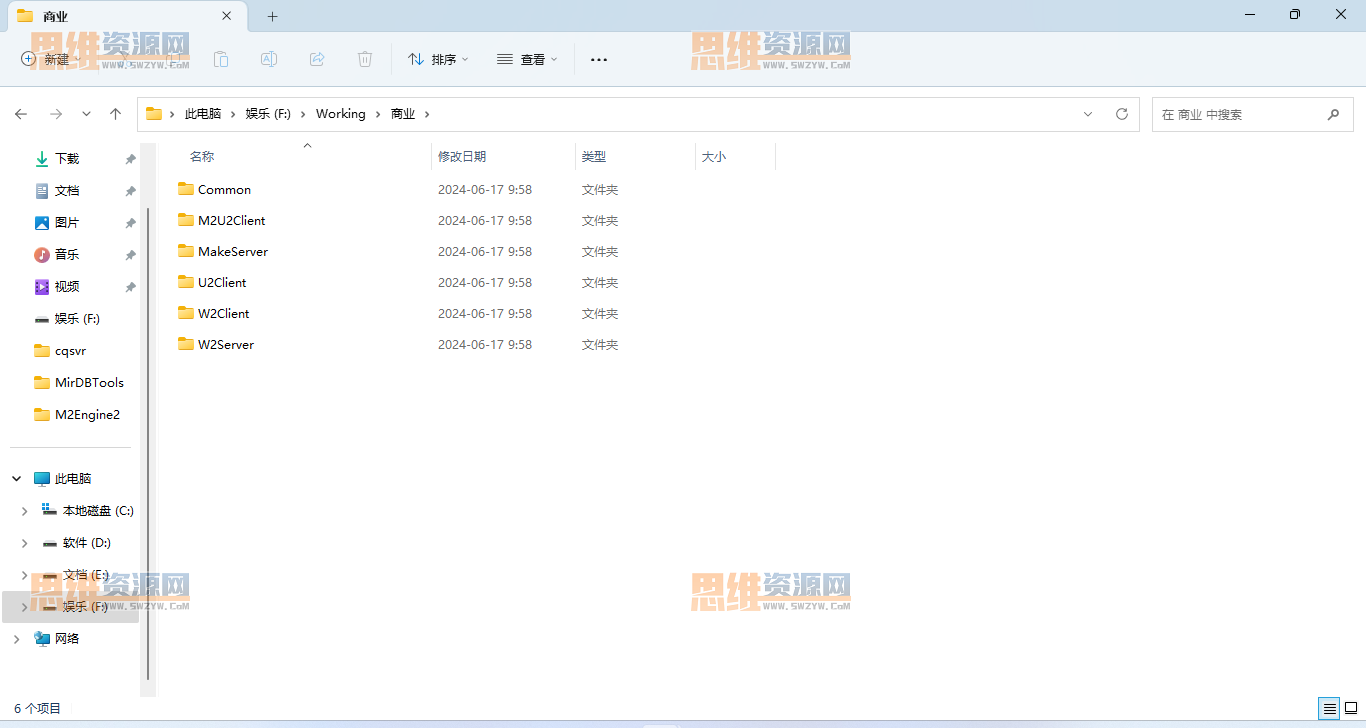Click the search magnifier icon
The image size is (1366, 728).
[1333, 114]
